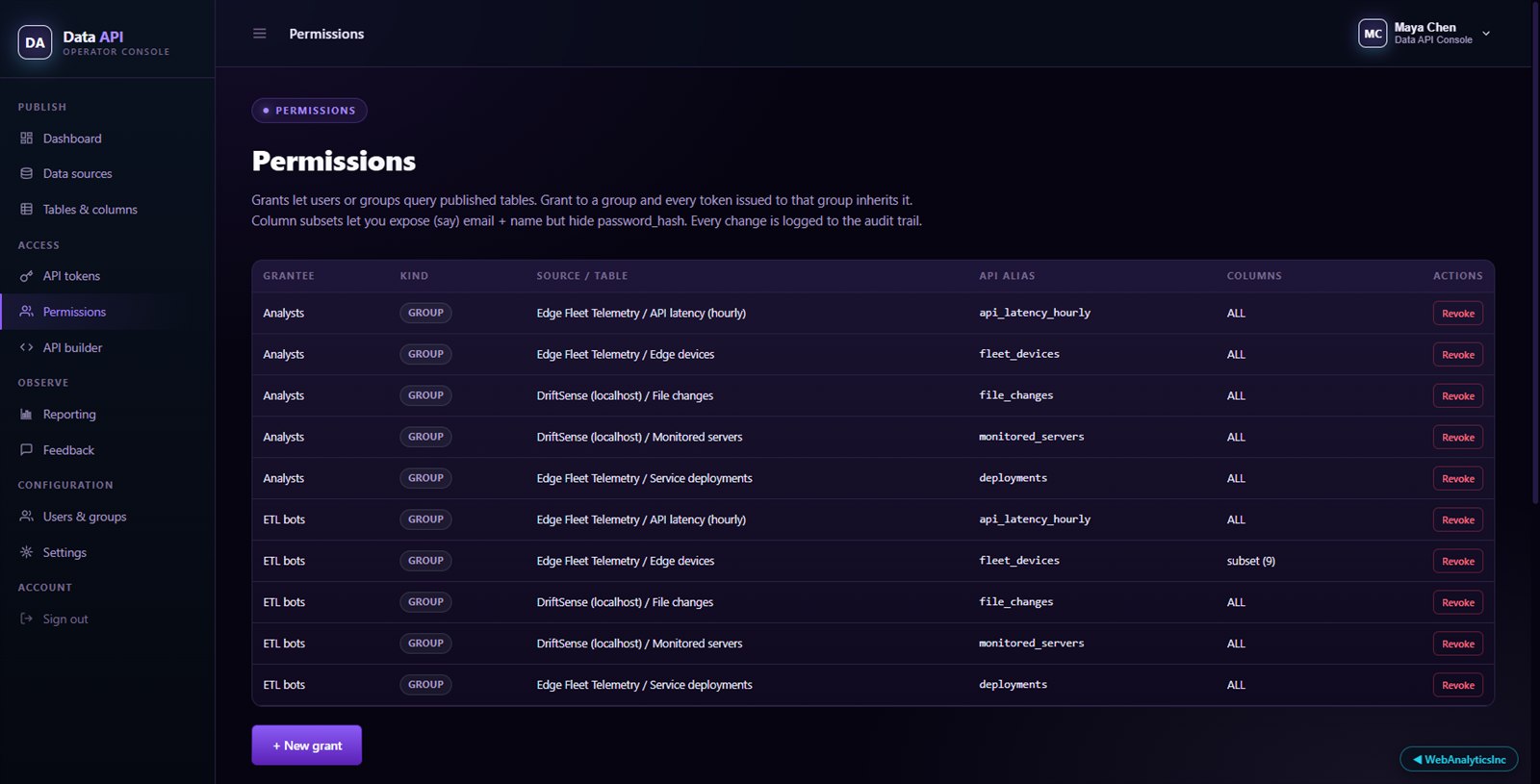
Task: Expand the Maya Chen account dropdown chevron
Action: coord(1486,34)
